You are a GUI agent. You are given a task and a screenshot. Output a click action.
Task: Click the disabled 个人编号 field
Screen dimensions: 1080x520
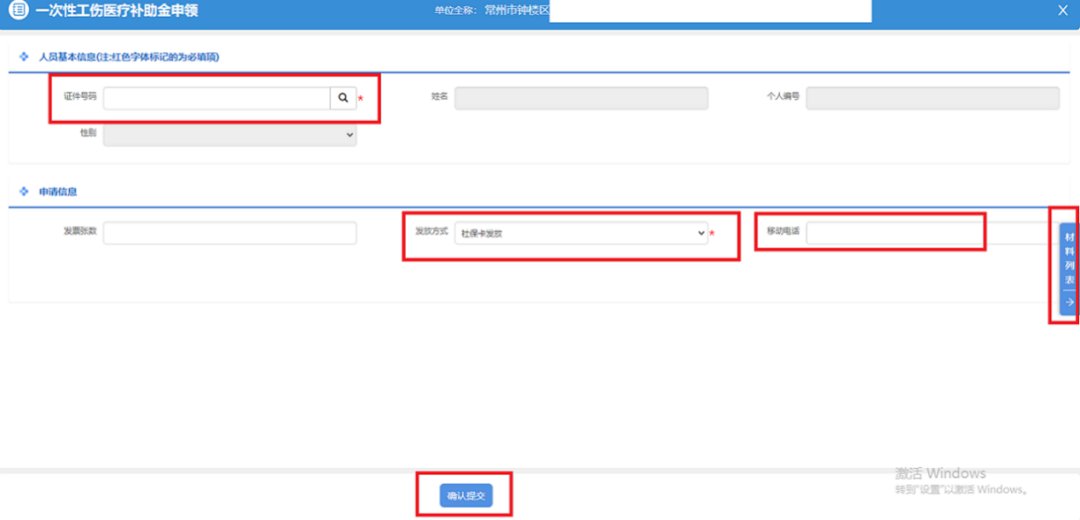[932, 98]
